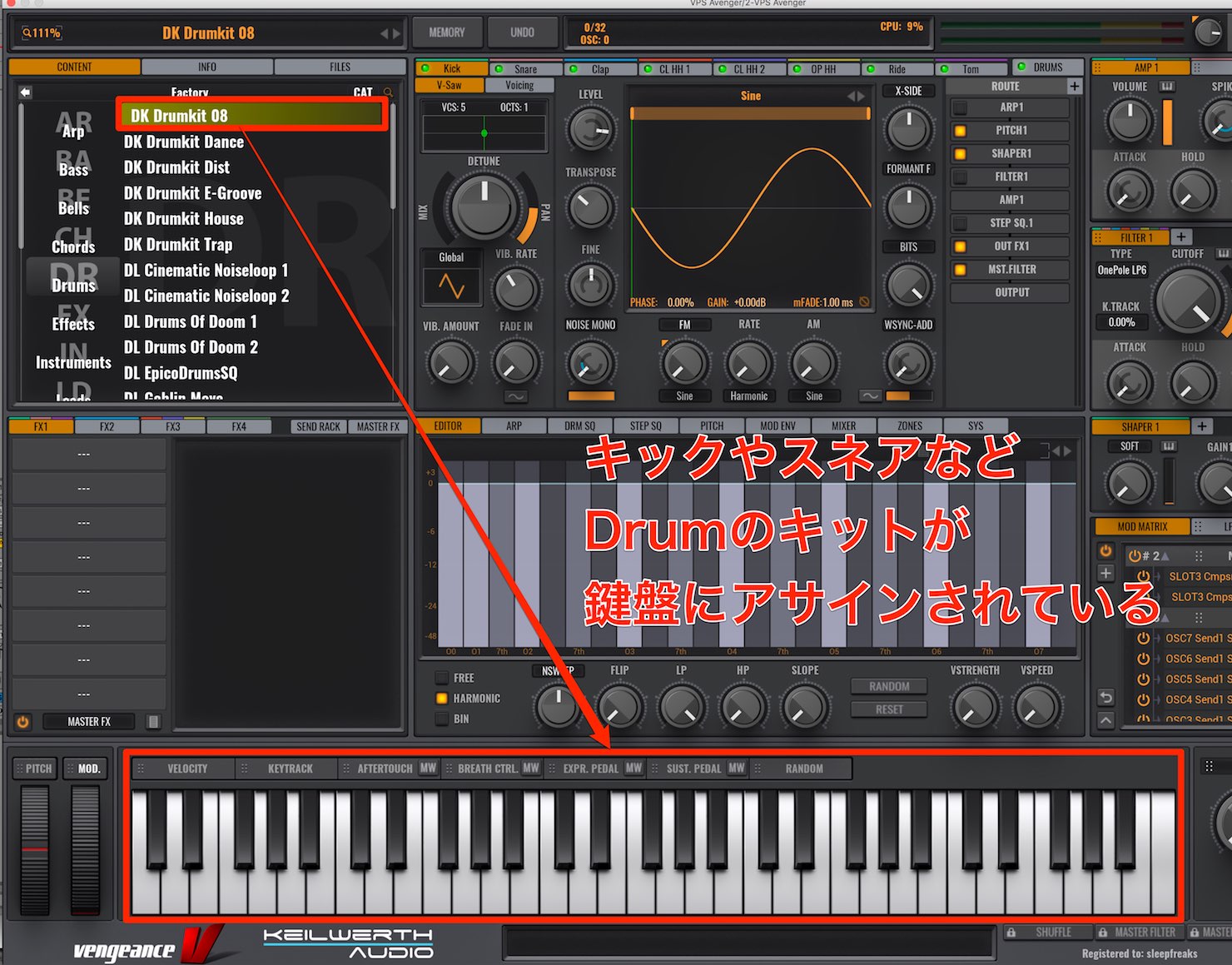
Task: Click the RANDOM button
Action: tap(889, 687)
